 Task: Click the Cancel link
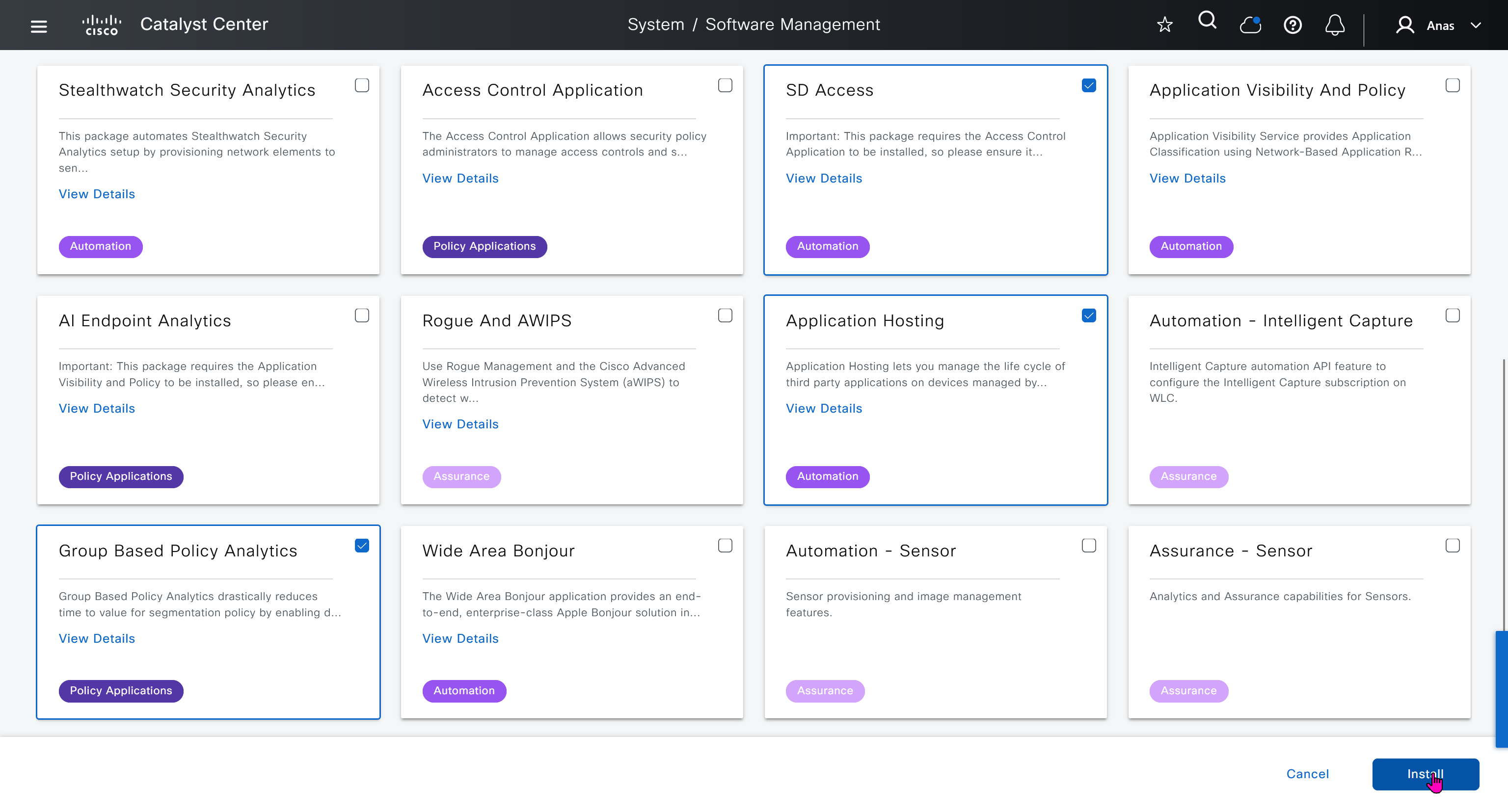pyautogui.click(x=1307, y=774)
